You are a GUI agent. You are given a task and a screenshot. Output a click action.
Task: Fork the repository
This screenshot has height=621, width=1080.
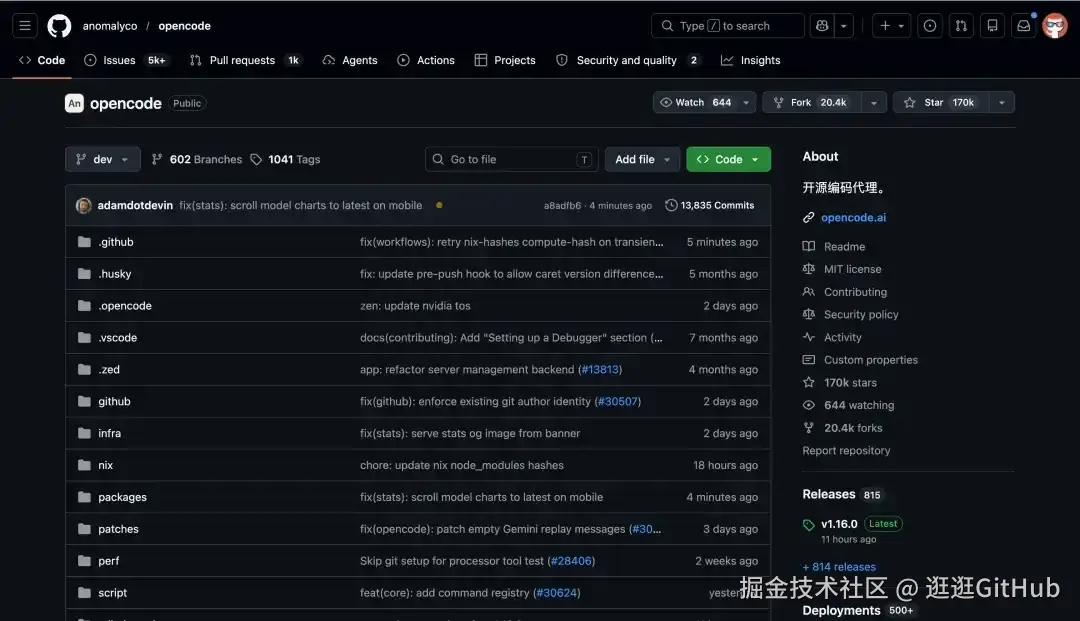pyautogui.click(x=811, y=102)
